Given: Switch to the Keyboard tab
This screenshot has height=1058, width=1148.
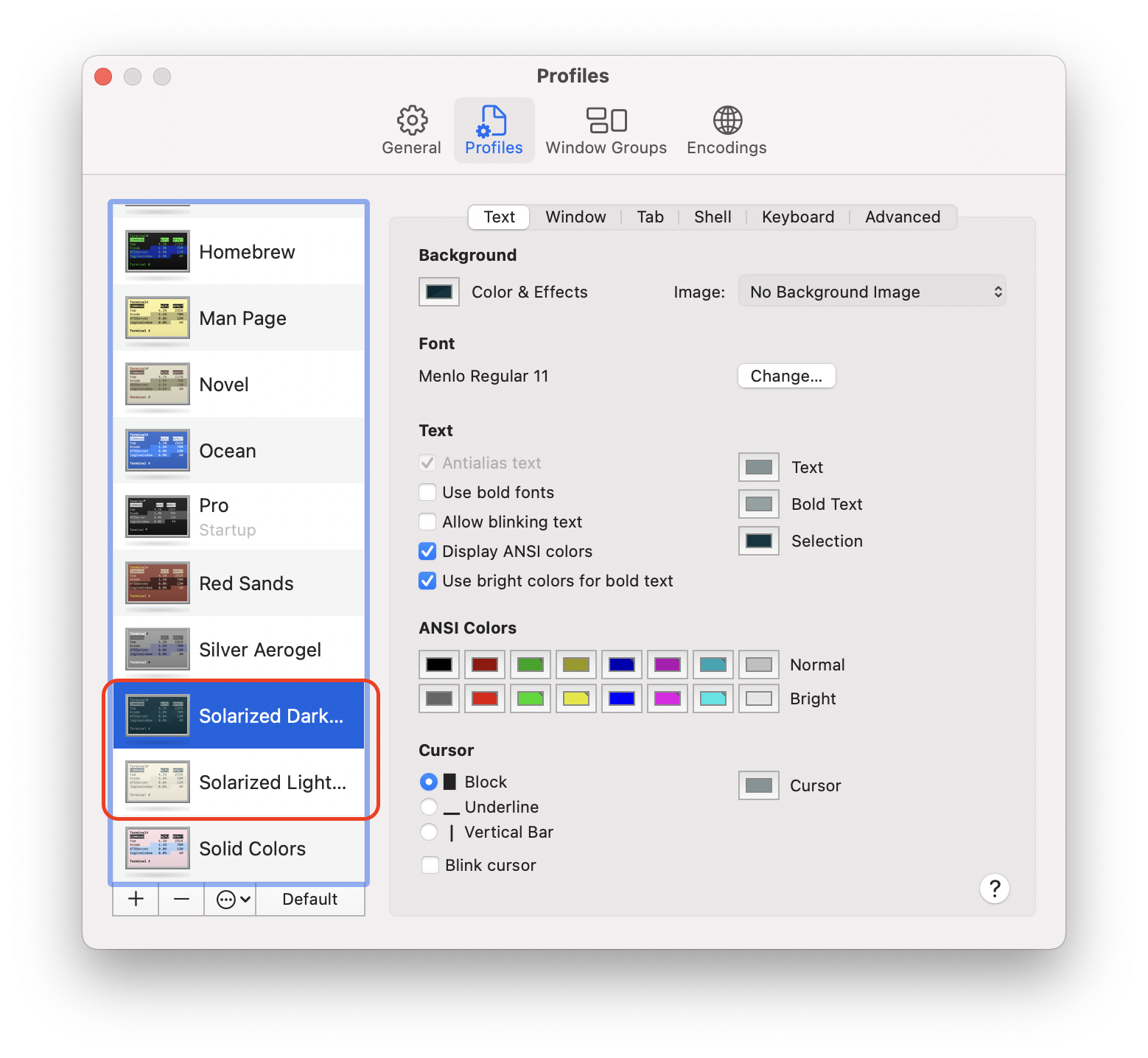Looking at the screenshot, I should click(x=798, y=217).
